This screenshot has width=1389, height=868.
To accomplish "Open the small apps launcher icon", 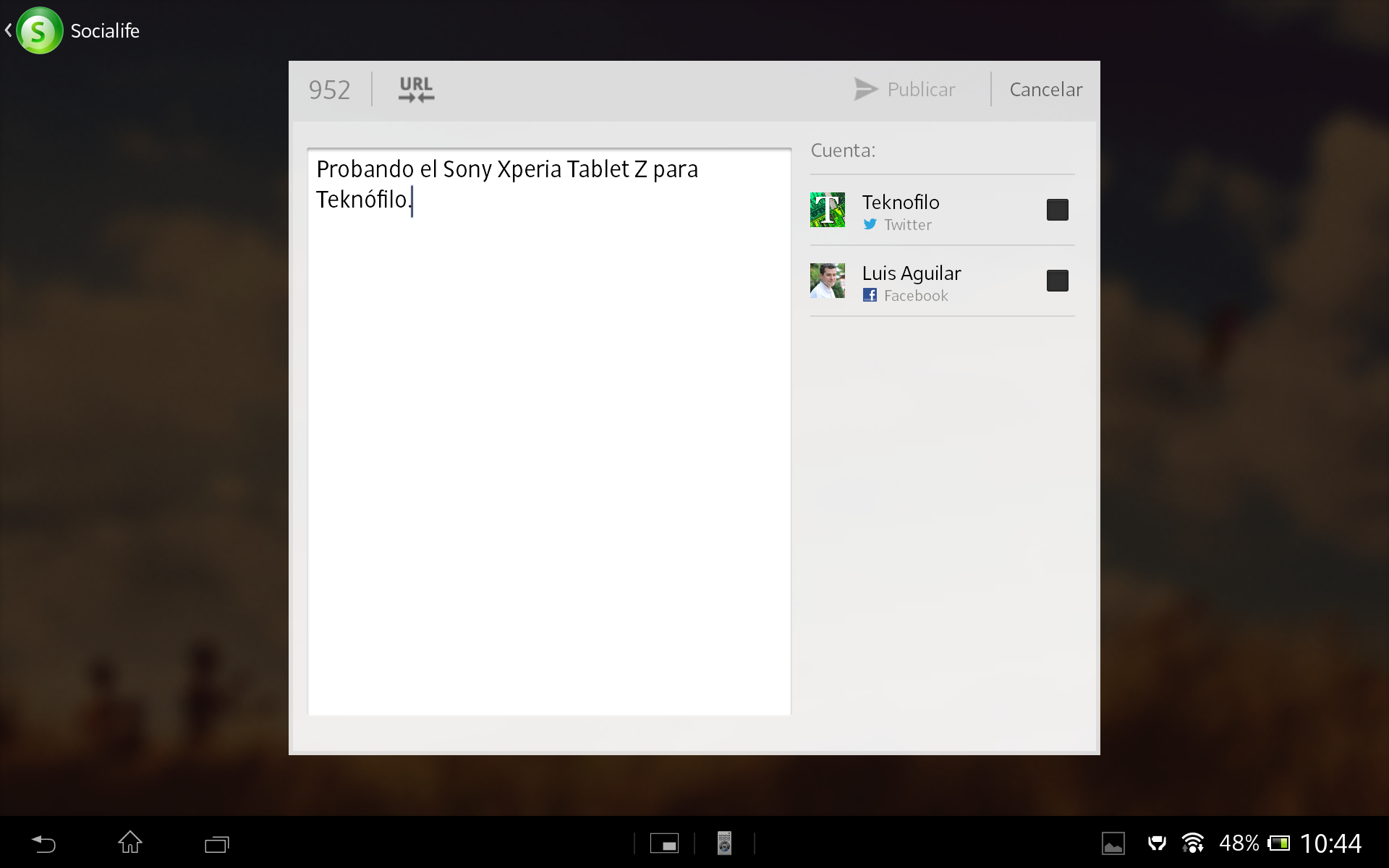I will 664,843.
